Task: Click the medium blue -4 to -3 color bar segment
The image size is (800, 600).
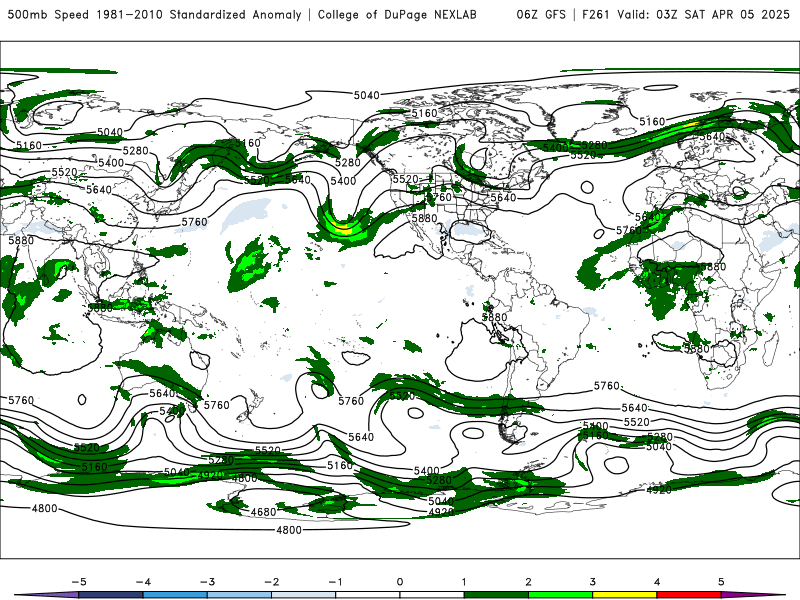Action: (x=175, y=595)
